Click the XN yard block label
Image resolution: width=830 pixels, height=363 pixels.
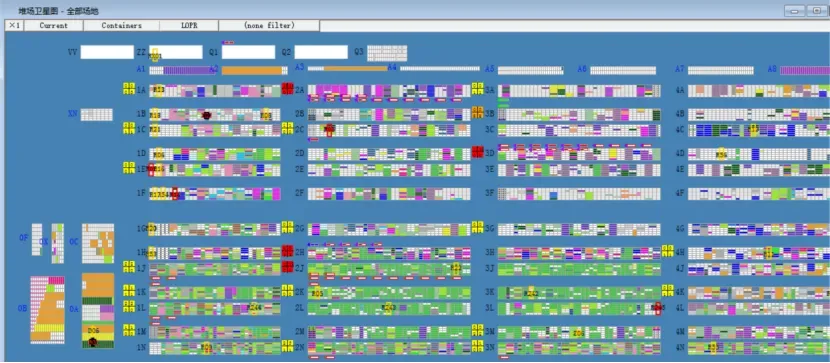[73, 113]
